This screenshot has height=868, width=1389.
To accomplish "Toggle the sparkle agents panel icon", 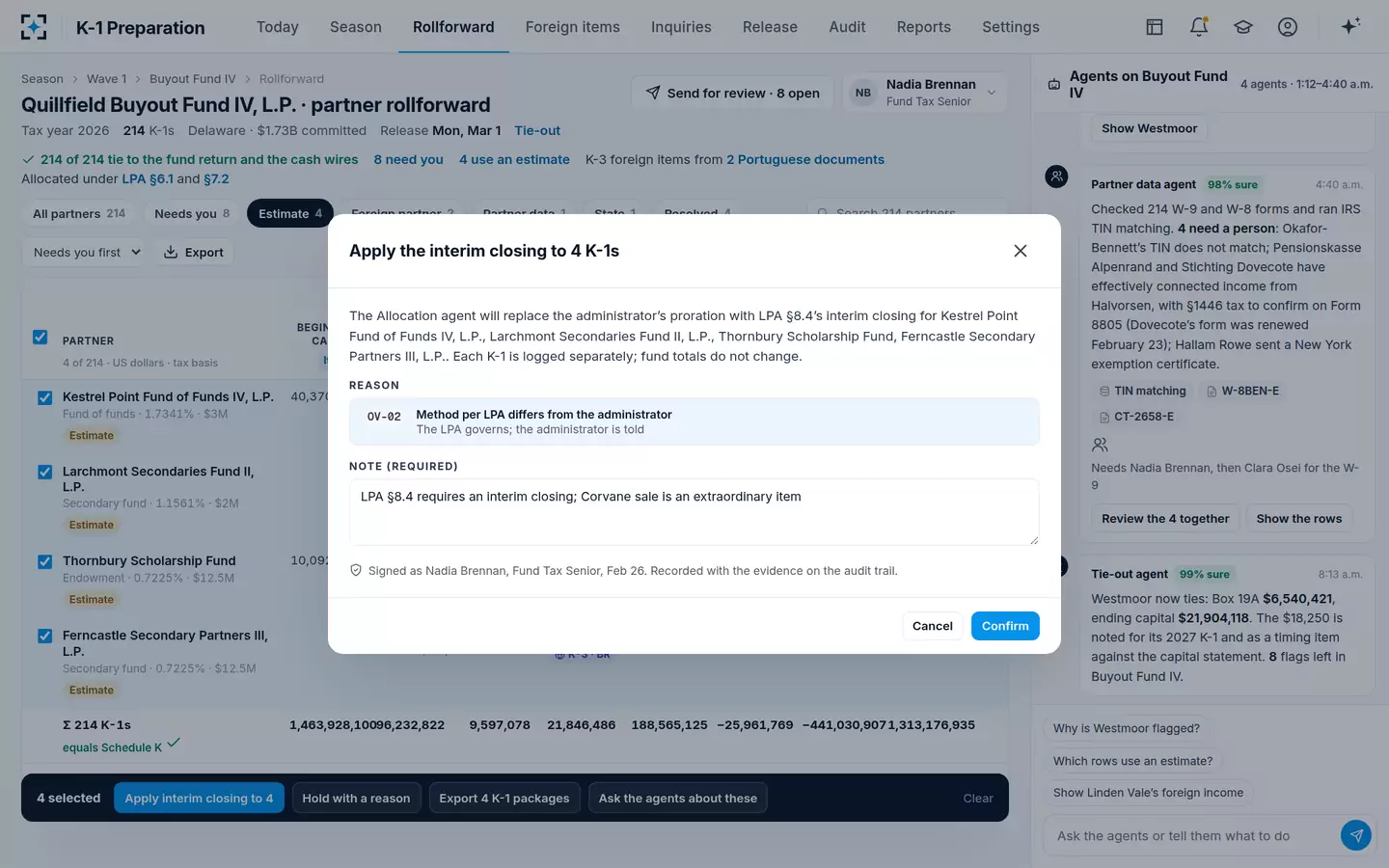I will (x=1350, y=26).
